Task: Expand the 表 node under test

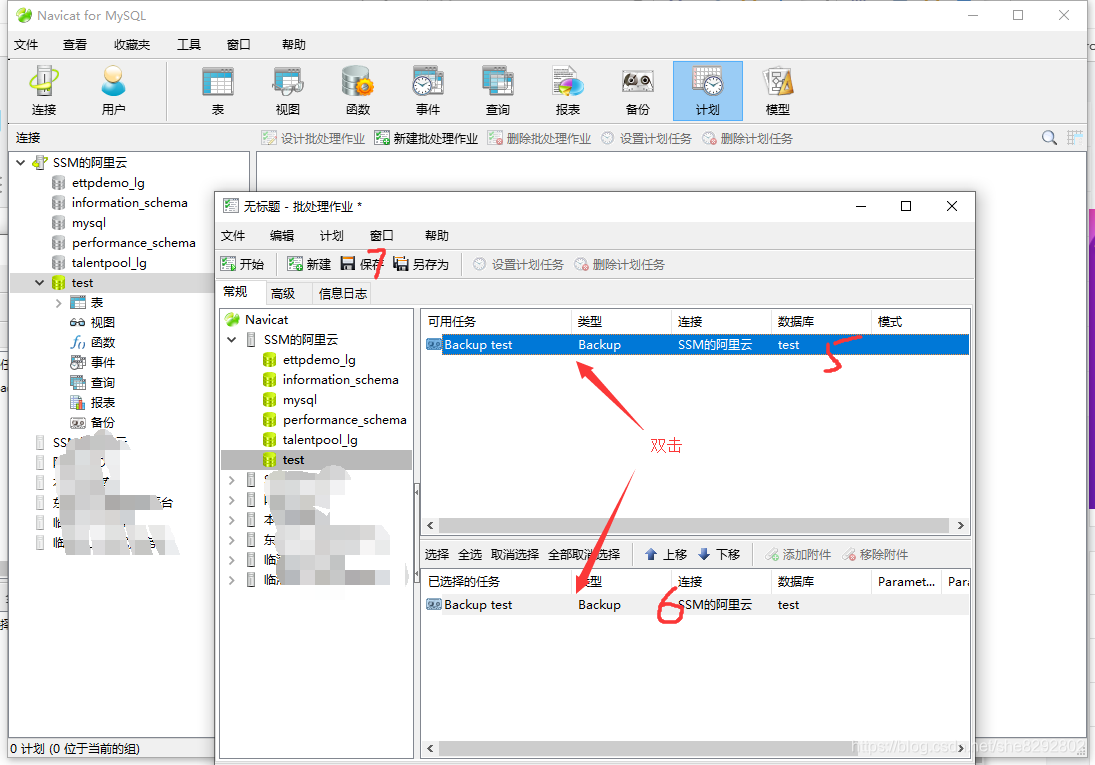Action: (59, 303)
